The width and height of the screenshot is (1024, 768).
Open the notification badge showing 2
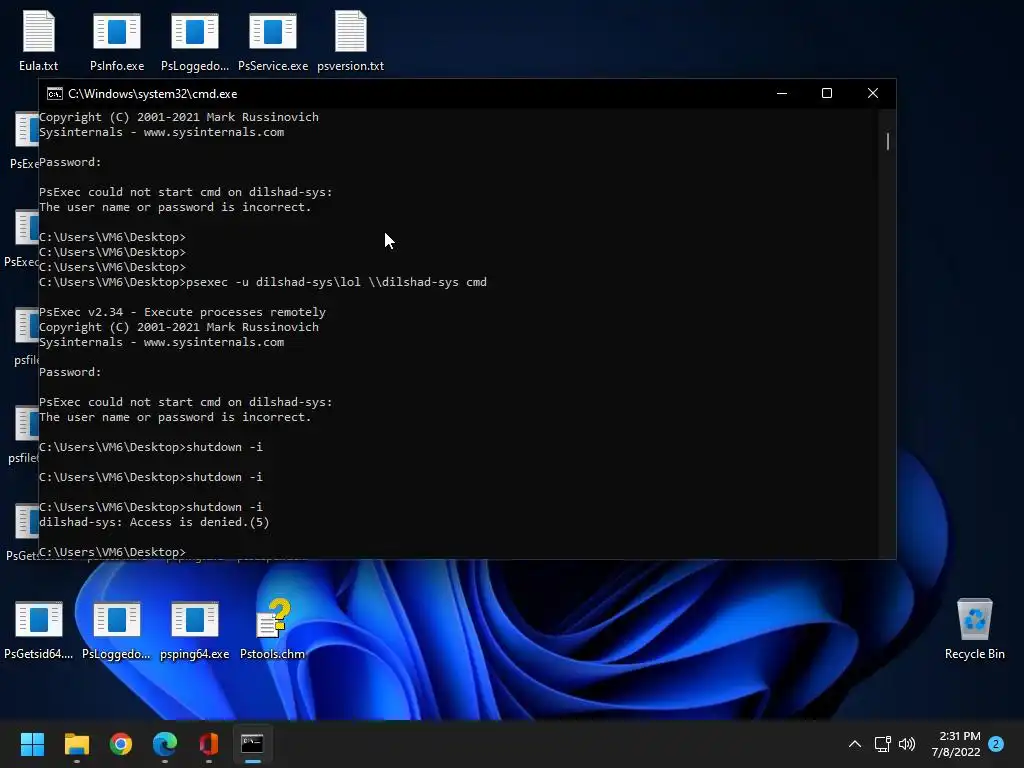(996, 744)
